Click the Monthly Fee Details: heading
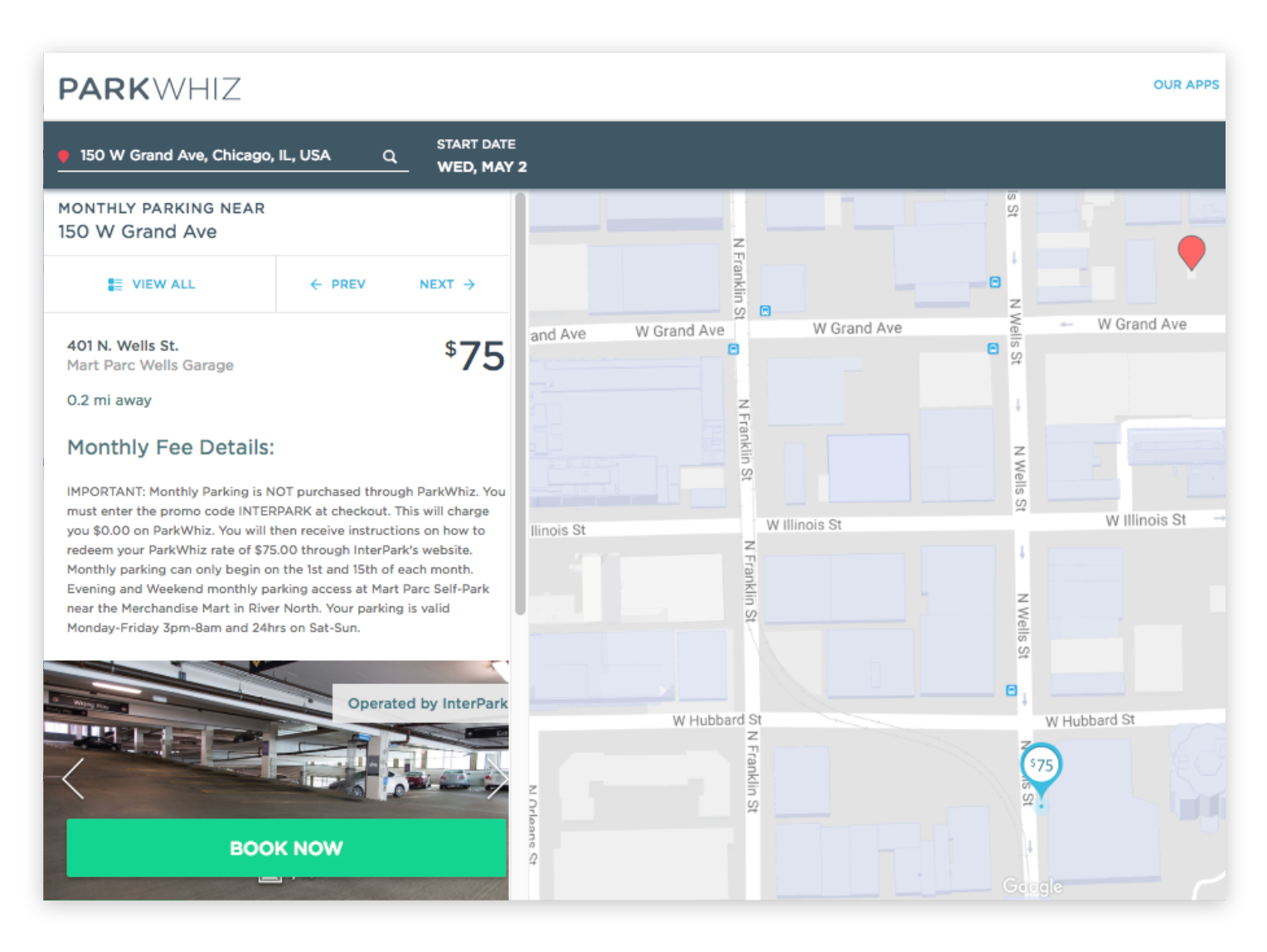This screenshot has width=1267, height=952. pos(171,448)
